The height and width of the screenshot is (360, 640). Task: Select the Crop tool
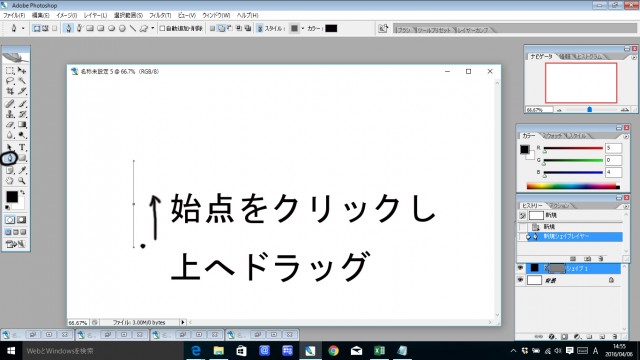[10, 91]
